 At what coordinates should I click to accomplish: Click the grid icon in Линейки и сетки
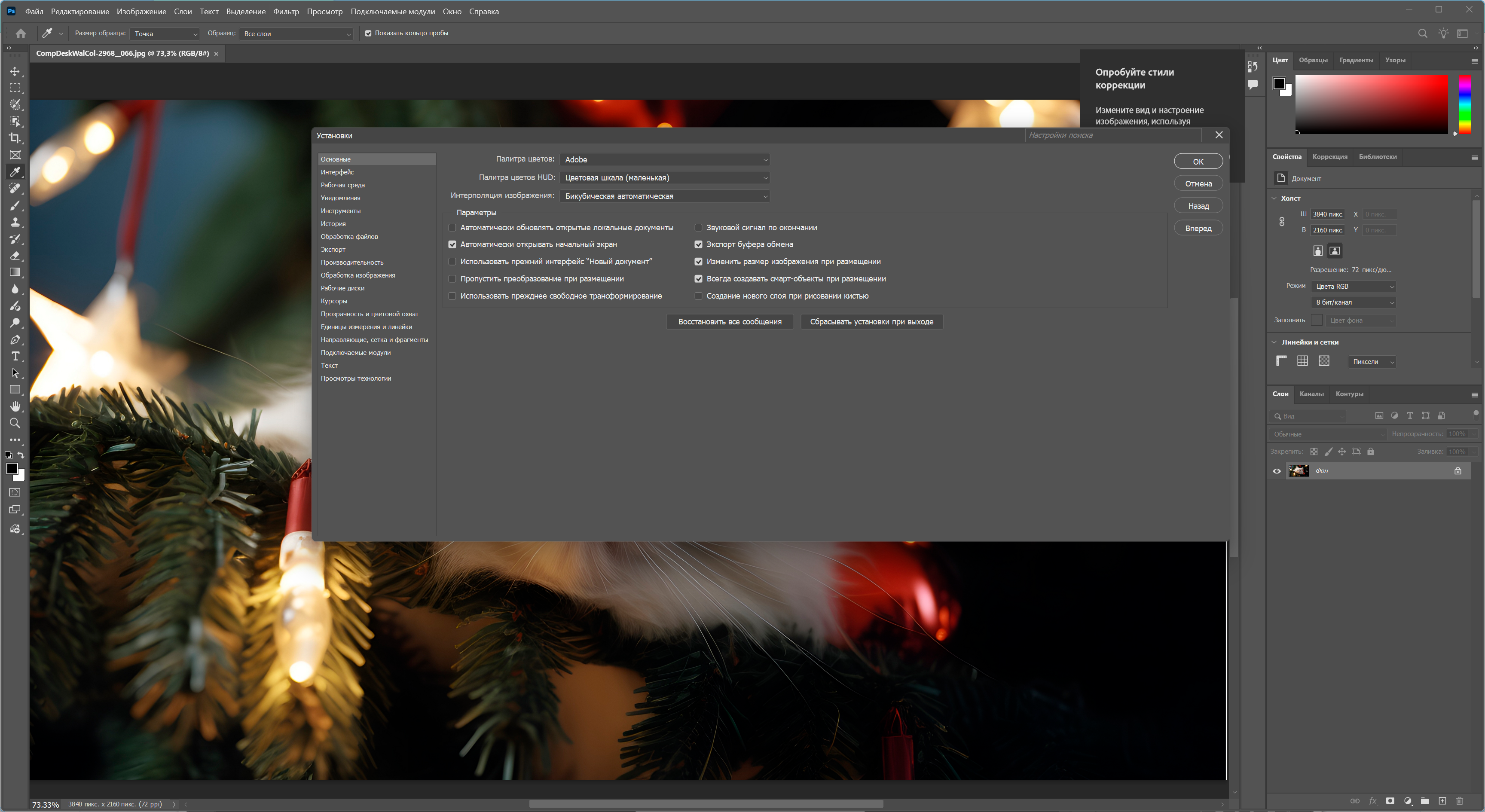(x=1302, y=361)
